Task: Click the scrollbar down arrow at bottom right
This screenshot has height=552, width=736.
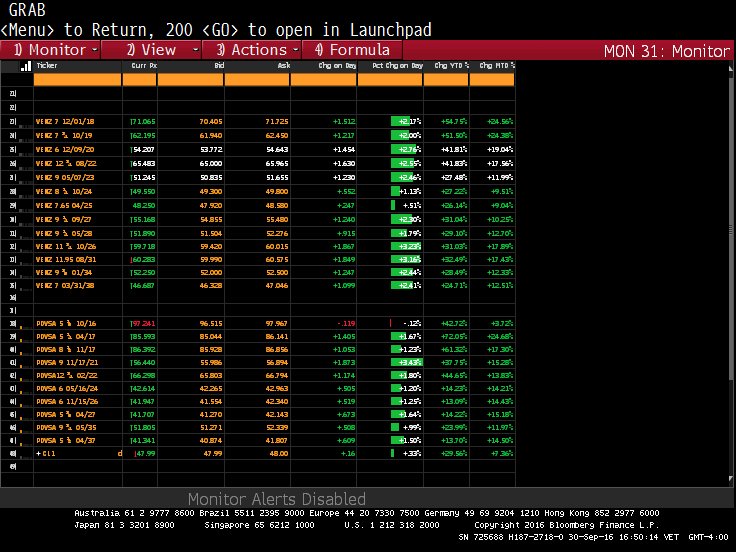Action: (730, 479)
